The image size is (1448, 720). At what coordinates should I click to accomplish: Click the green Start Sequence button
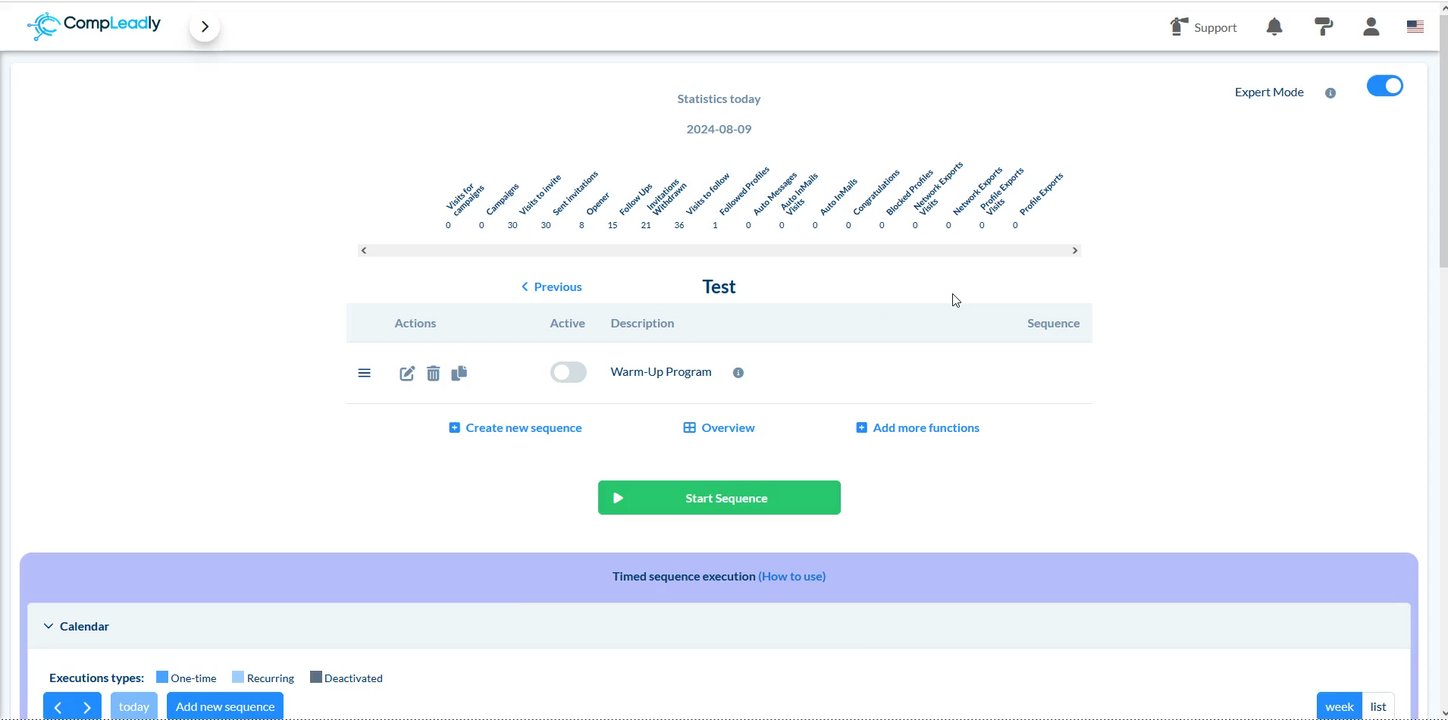pos(719,498)
